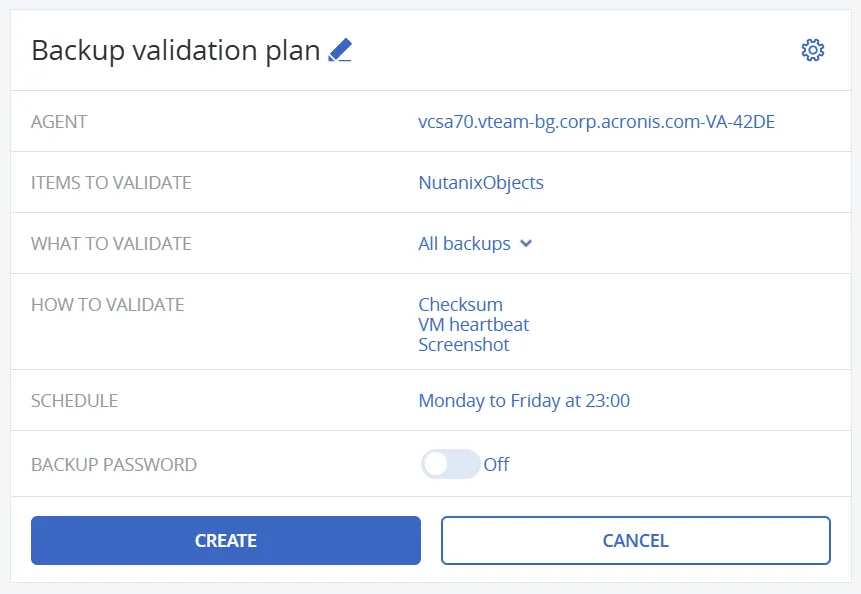861x594 pixels.
Task: Click the Backup validation plan title
Action: (x=176, y=51)
